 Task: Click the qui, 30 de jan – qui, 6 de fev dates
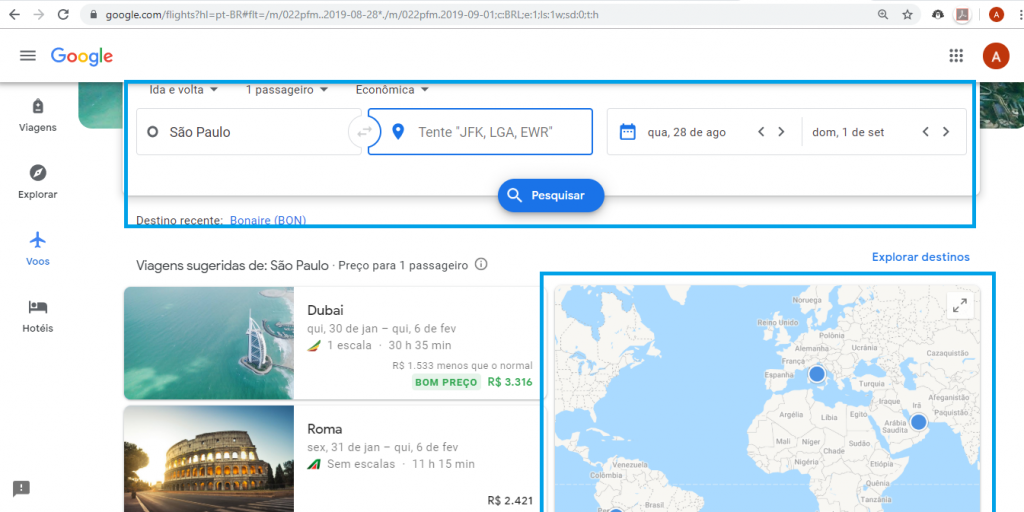tap(382, 328)
